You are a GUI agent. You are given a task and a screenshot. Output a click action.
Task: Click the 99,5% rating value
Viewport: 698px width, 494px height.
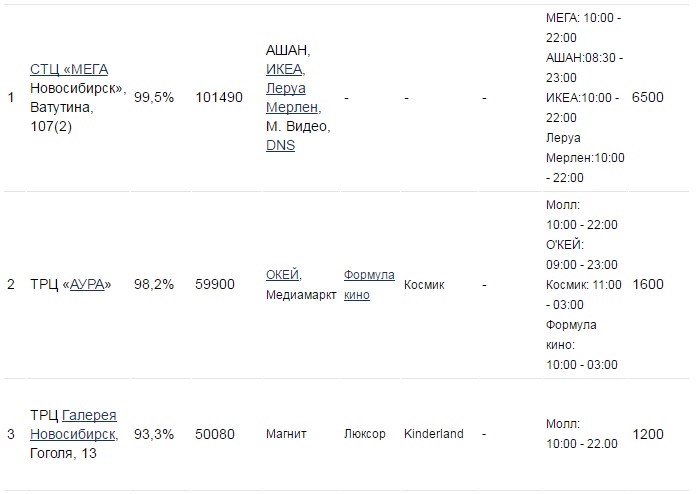tap(154, 98)
